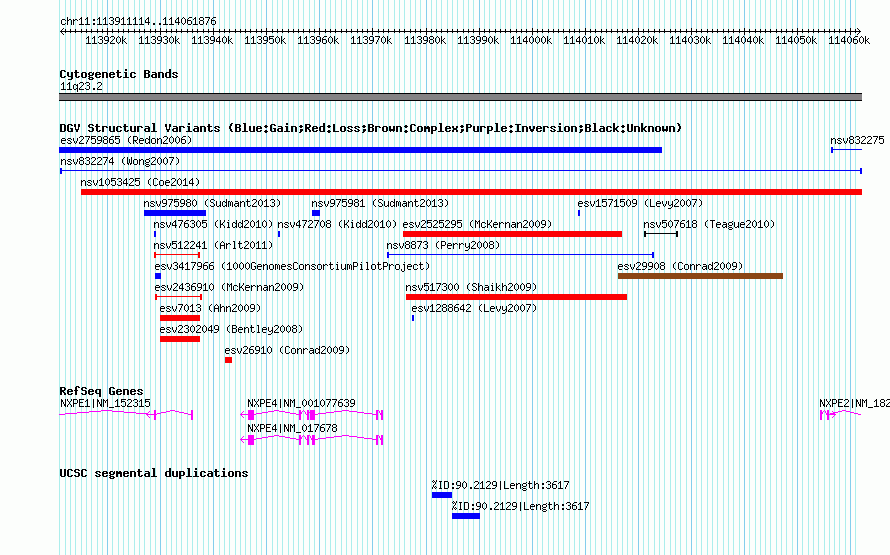Image resolution: width=890 pixels, height=555 pixels.
Task: Click the Cytogenetic Bands track title
Action: 119,74
